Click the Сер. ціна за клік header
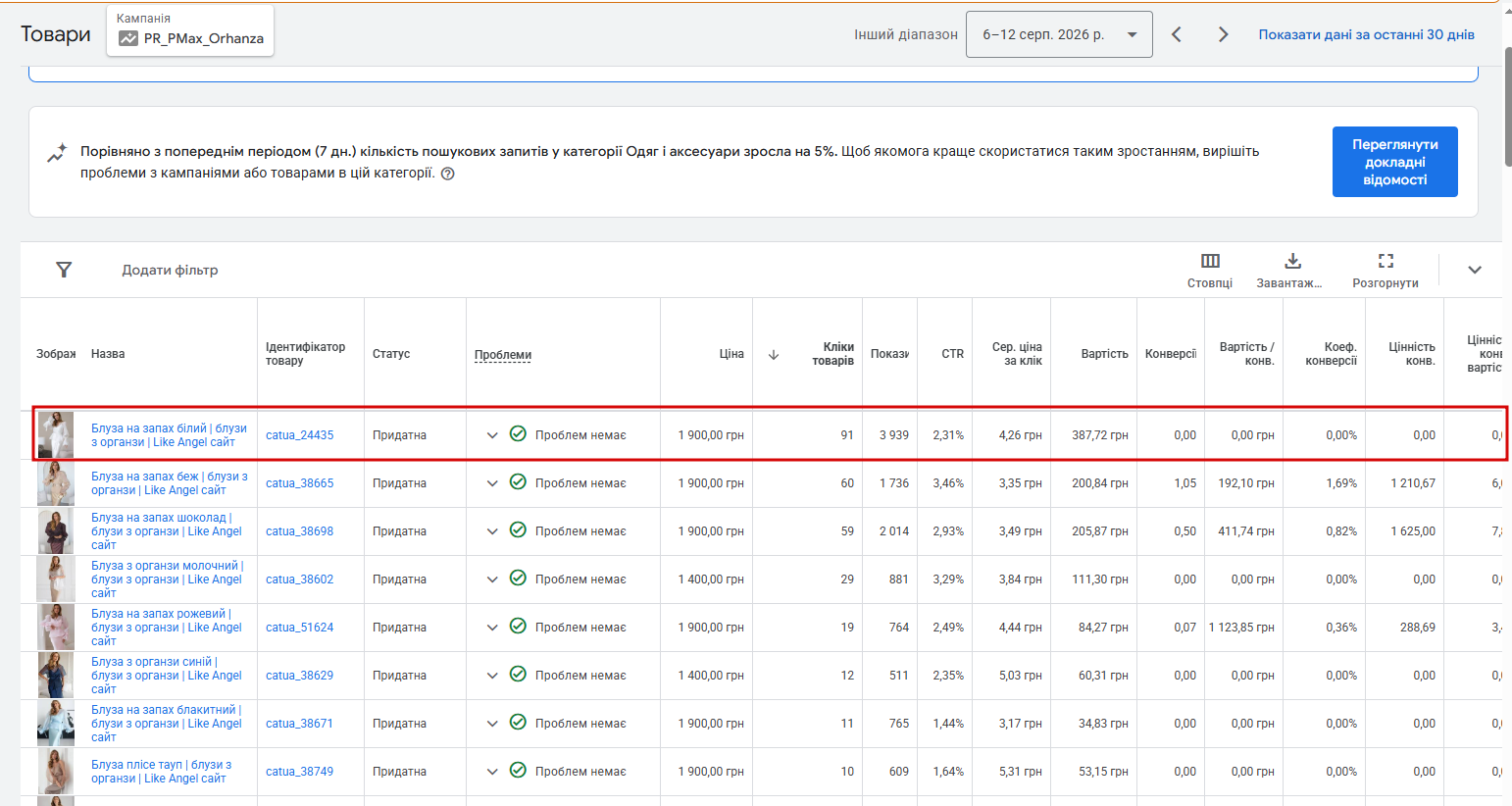This screenshot has width=1512, height=806. point(1017,354)
